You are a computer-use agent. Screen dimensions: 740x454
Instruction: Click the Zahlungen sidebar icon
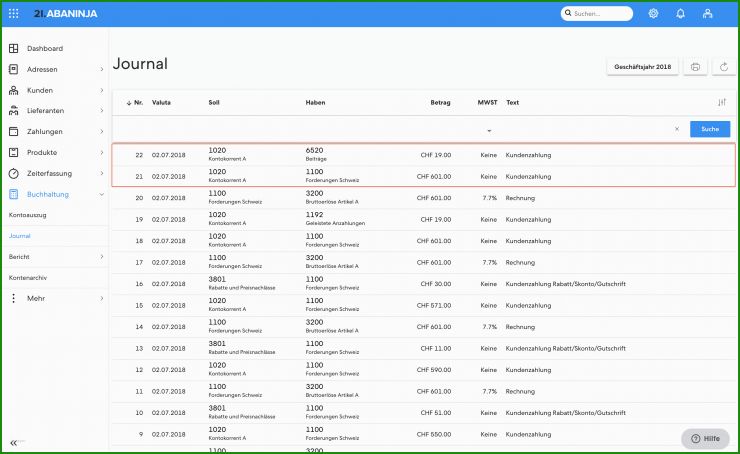pos(14,131)
